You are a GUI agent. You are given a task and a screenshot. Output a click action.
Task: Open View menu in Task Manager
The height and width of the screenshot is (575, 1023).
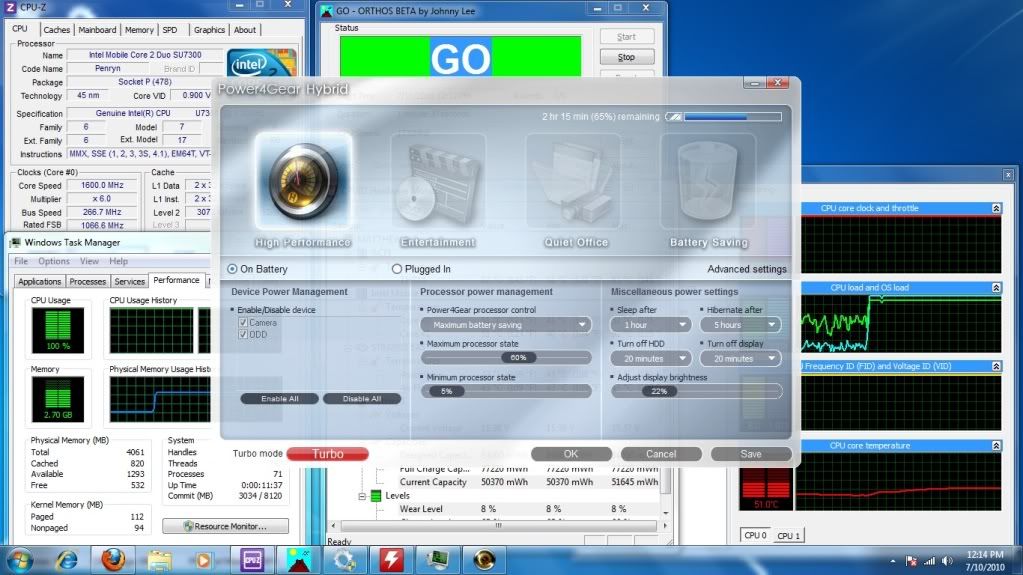(89, 261)
